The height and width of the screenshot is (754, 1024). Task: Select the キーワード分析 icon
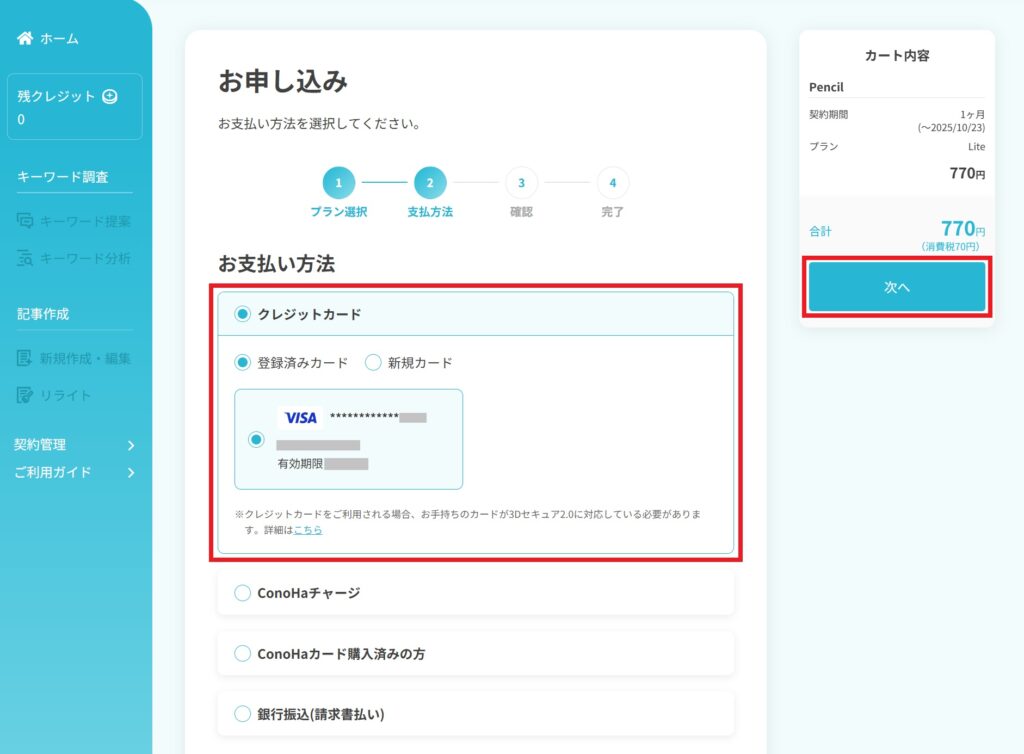26,259
